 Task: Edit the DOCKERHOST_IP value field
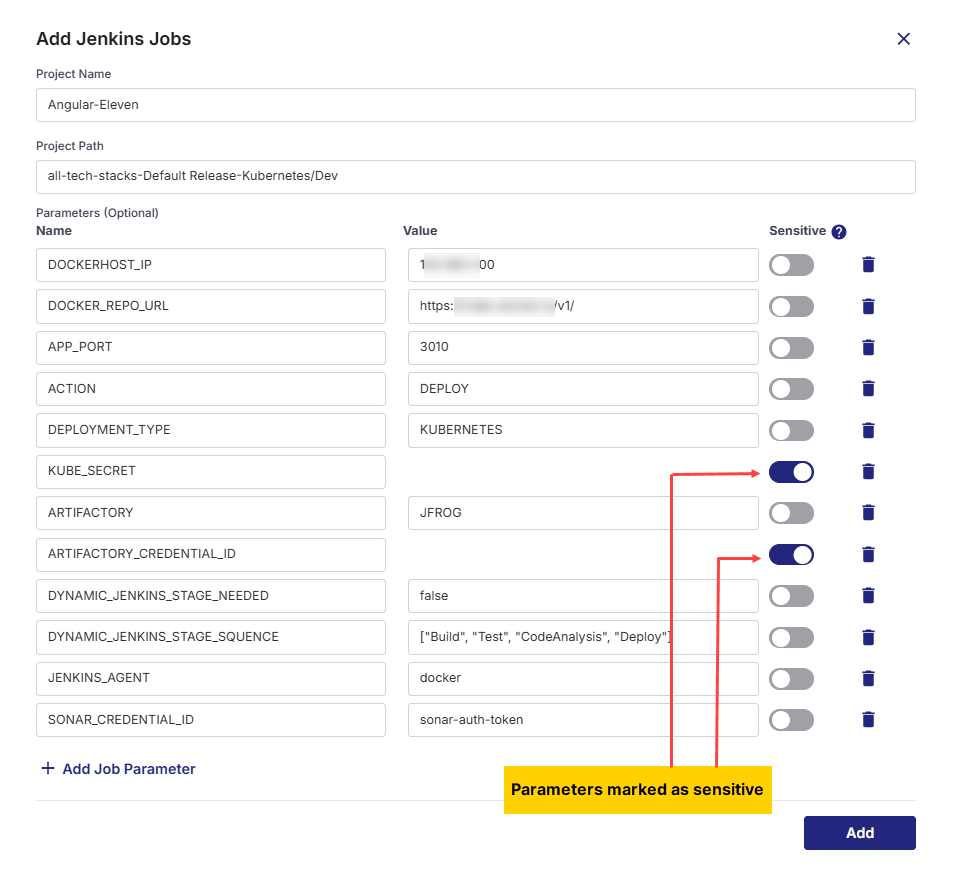583,265
